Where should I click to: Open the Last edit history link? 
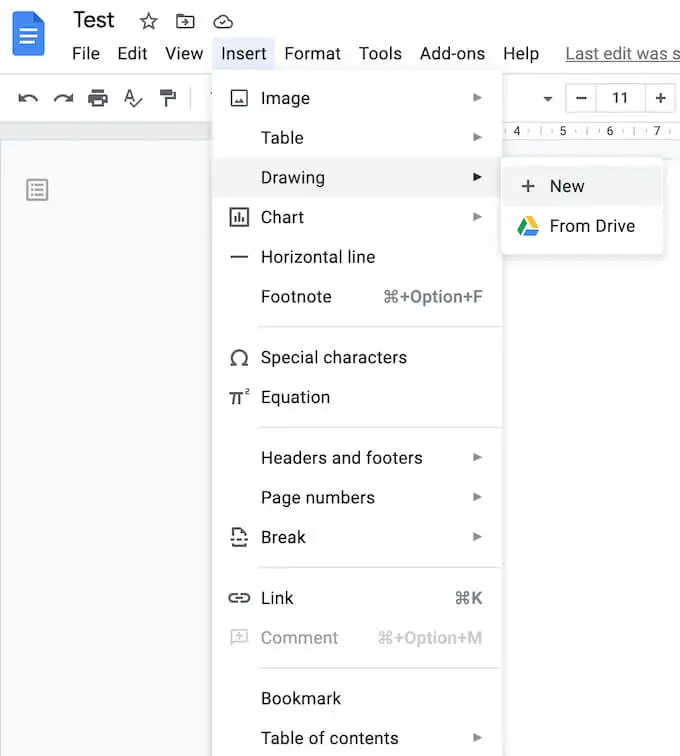[x=623, y=54]
